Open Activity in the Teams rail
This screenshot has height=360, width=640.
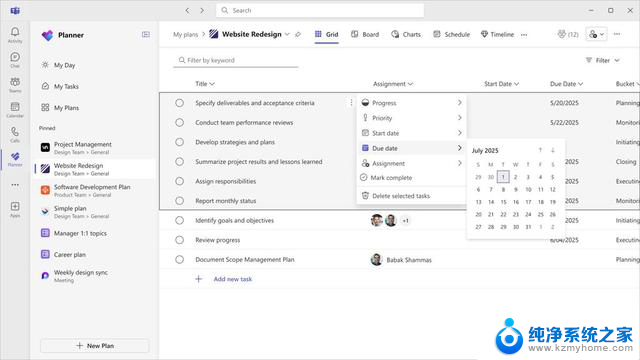pyautogui.click(x=15, y=35)
